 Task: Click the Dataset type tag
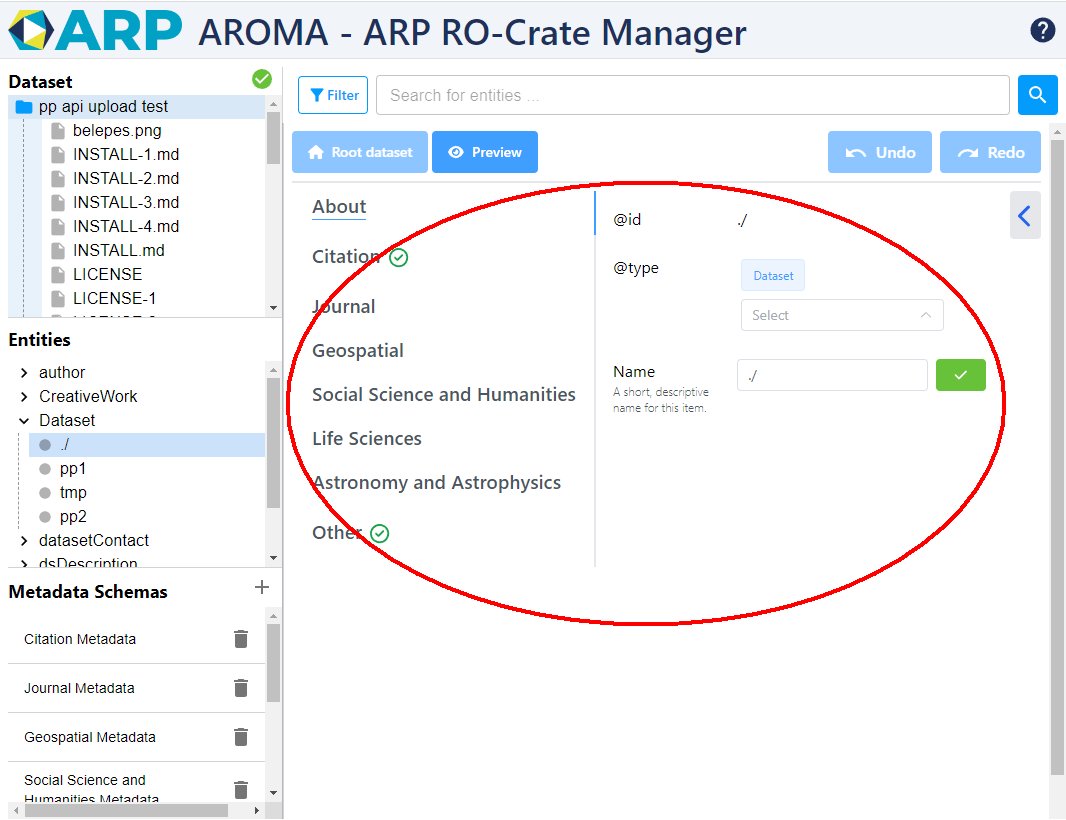pyautogui.click(x=773, y=275)
